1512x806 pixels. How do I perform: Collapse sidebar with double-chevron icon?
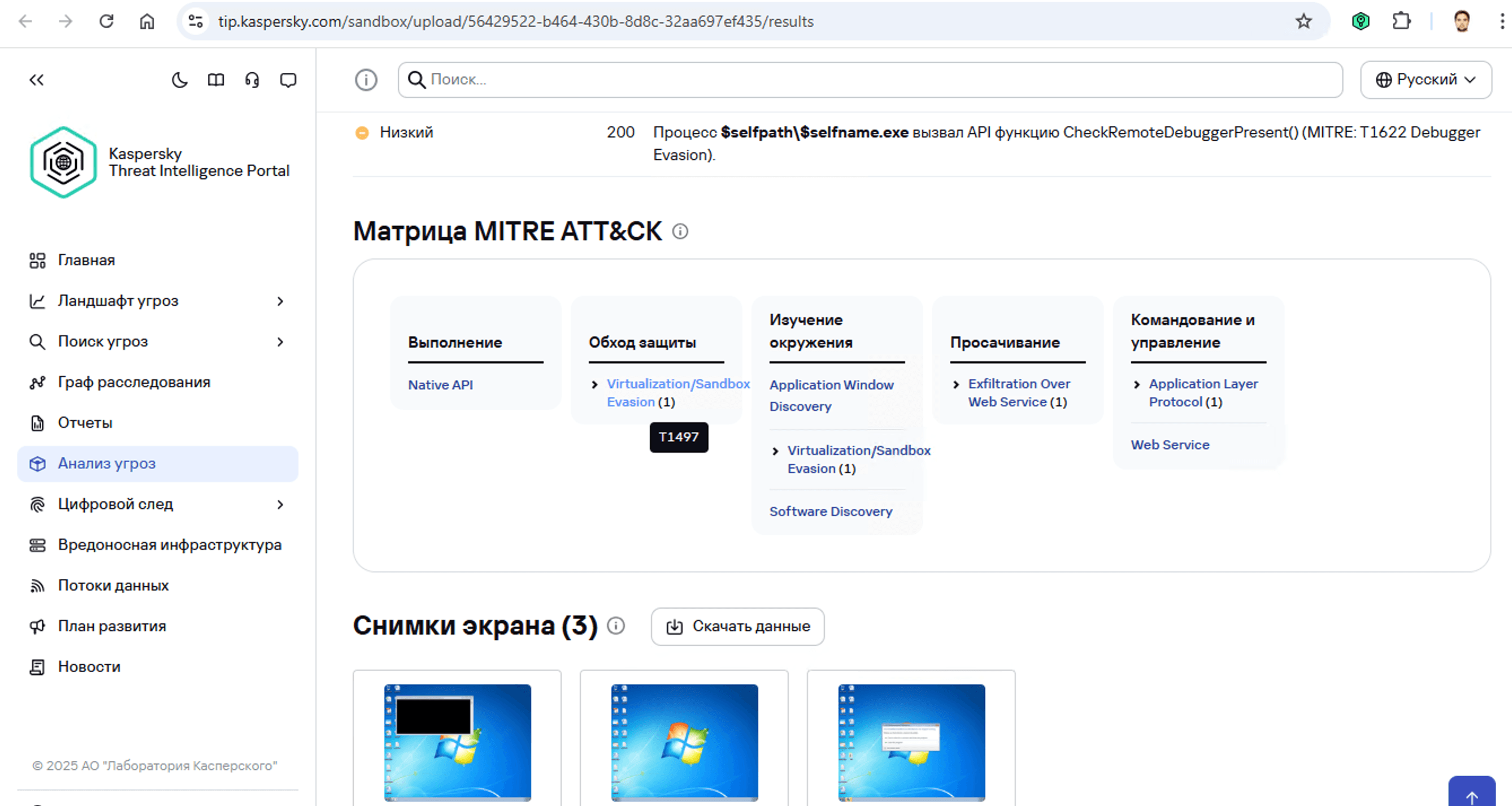point(36,80)
